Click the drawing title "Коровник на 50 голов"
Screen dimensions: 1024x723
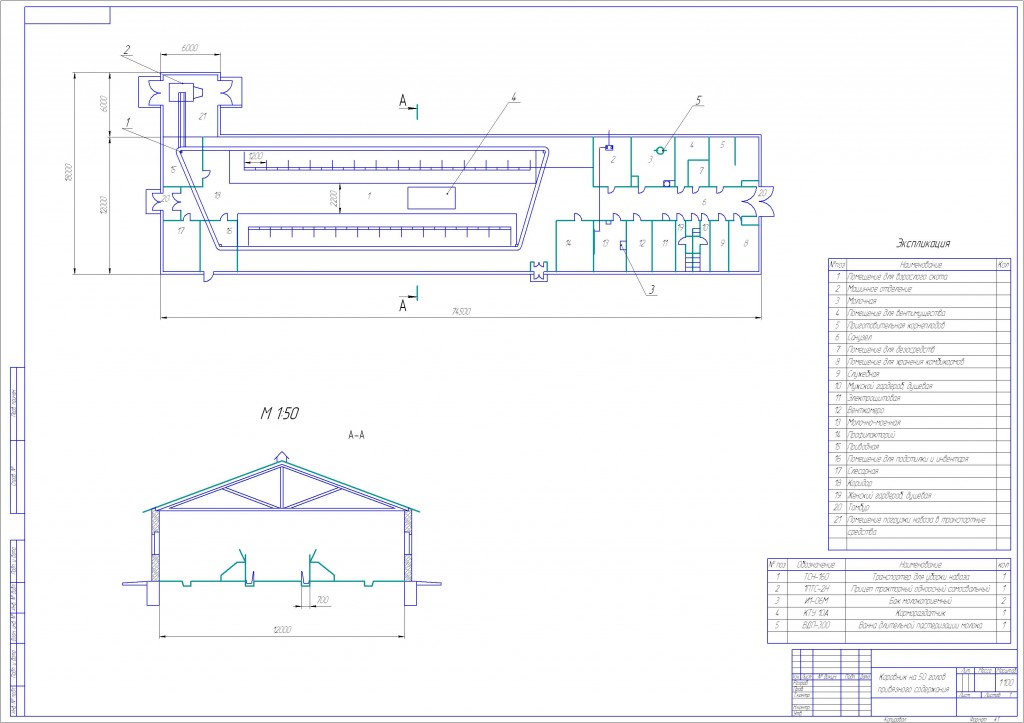click(x=912, y=677)
